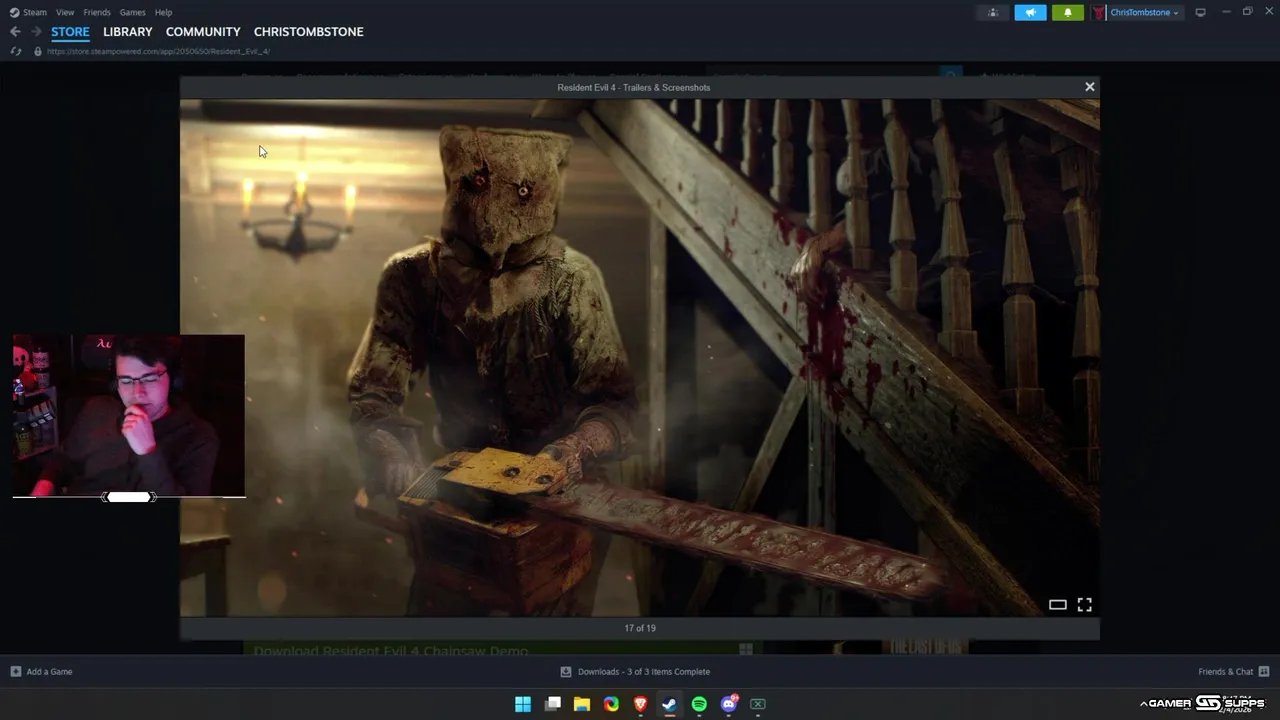Click Add a Game
The image size is (1280, 720).
41,672
